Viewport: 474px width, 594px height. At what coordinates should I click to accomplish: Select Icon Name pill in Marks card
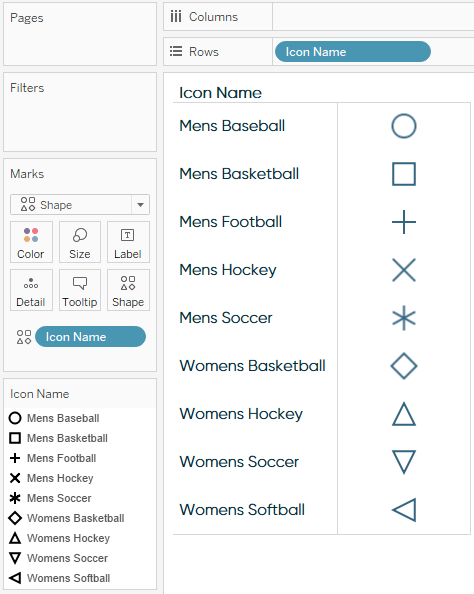click(x=90, y=336)
